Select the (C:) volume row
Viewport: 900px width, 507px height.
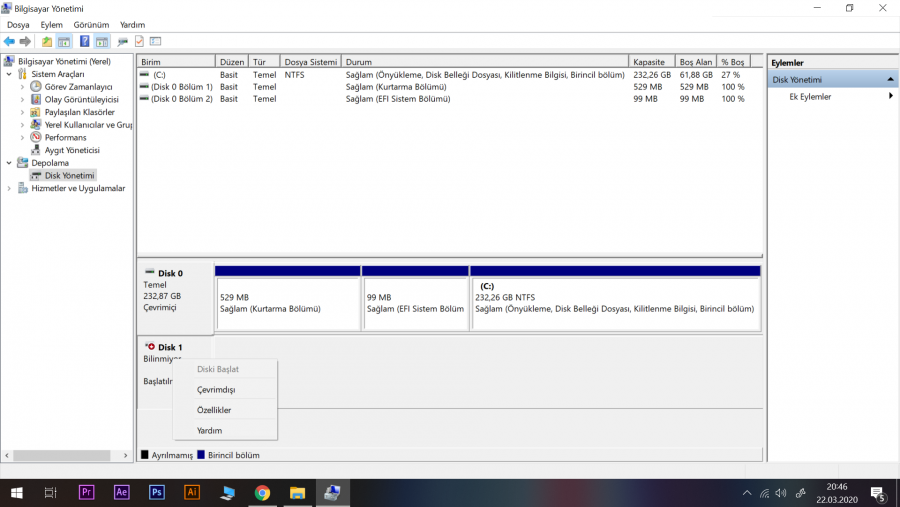(449, 75)
